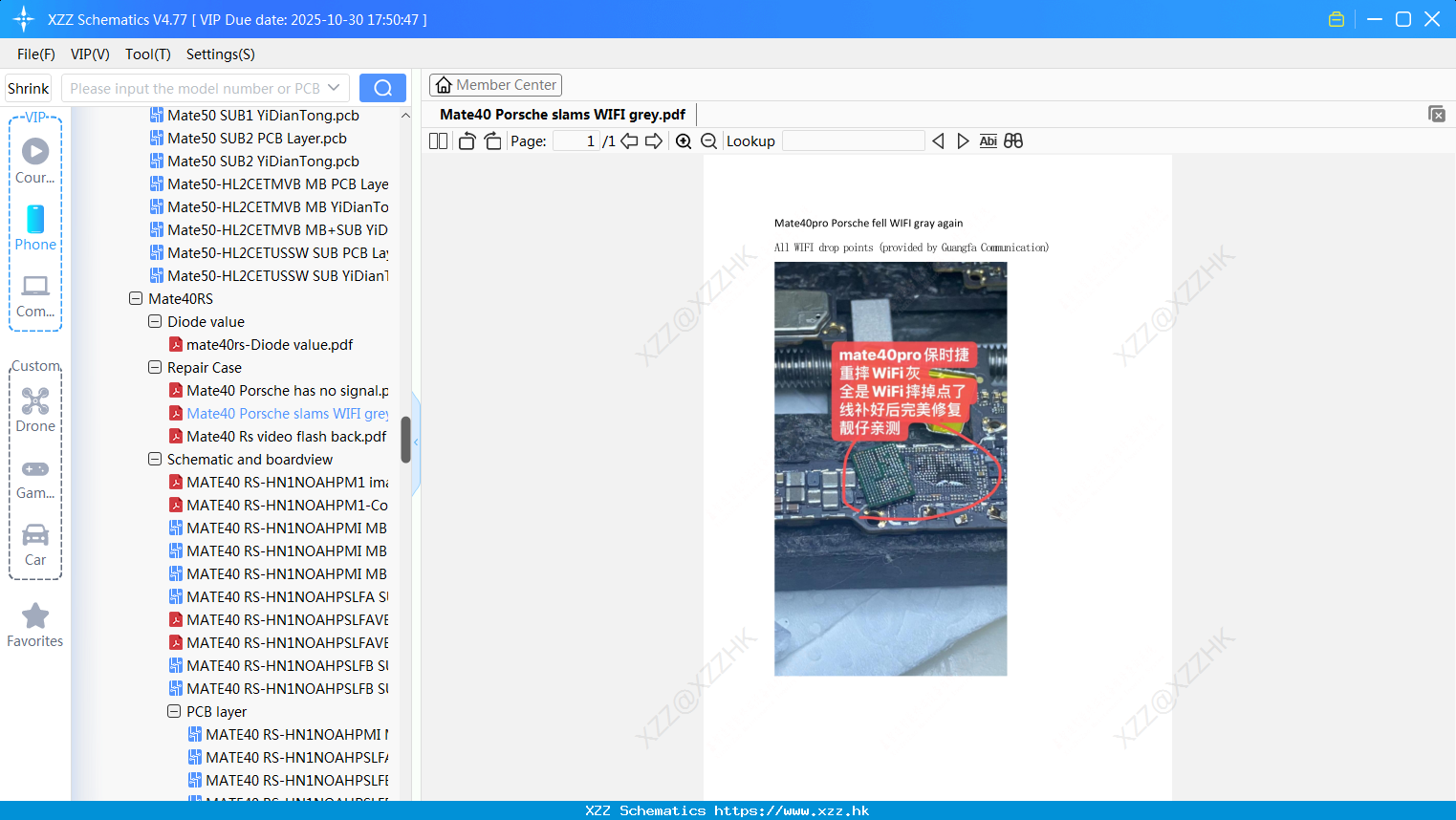This screenshot has width=1456, height=820.
Task: Open model number dropdown arrow
Action: [x=334, y=88]
